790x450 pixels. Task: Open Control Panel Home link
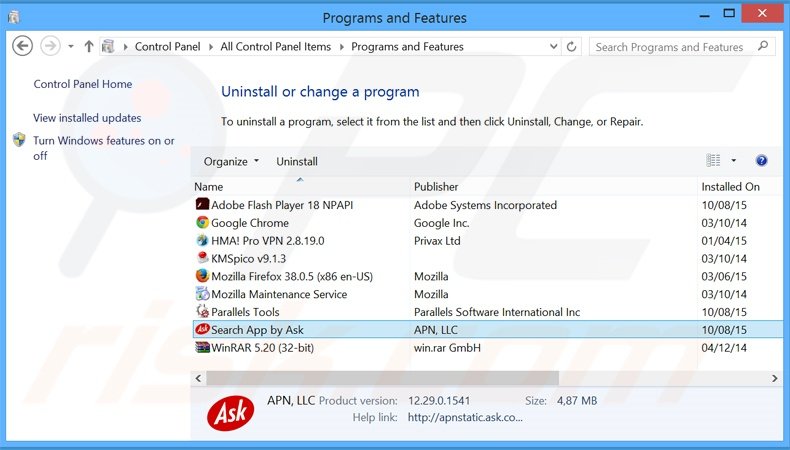83,84
